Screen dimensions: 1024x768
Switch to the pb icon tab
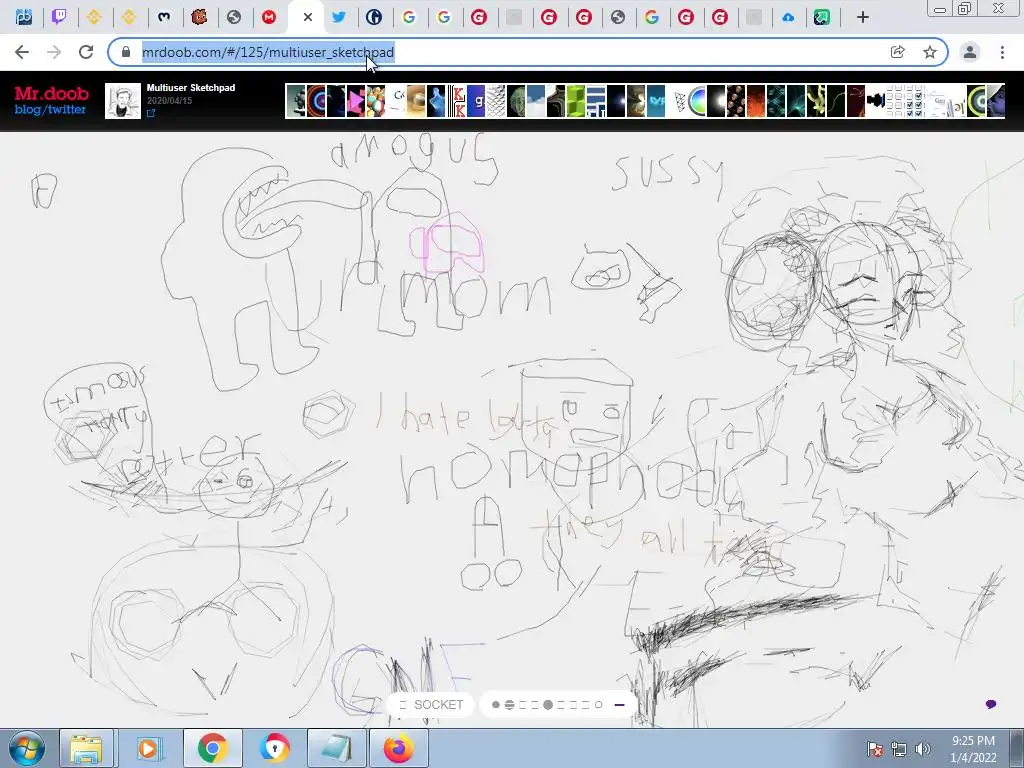[24, 17]
